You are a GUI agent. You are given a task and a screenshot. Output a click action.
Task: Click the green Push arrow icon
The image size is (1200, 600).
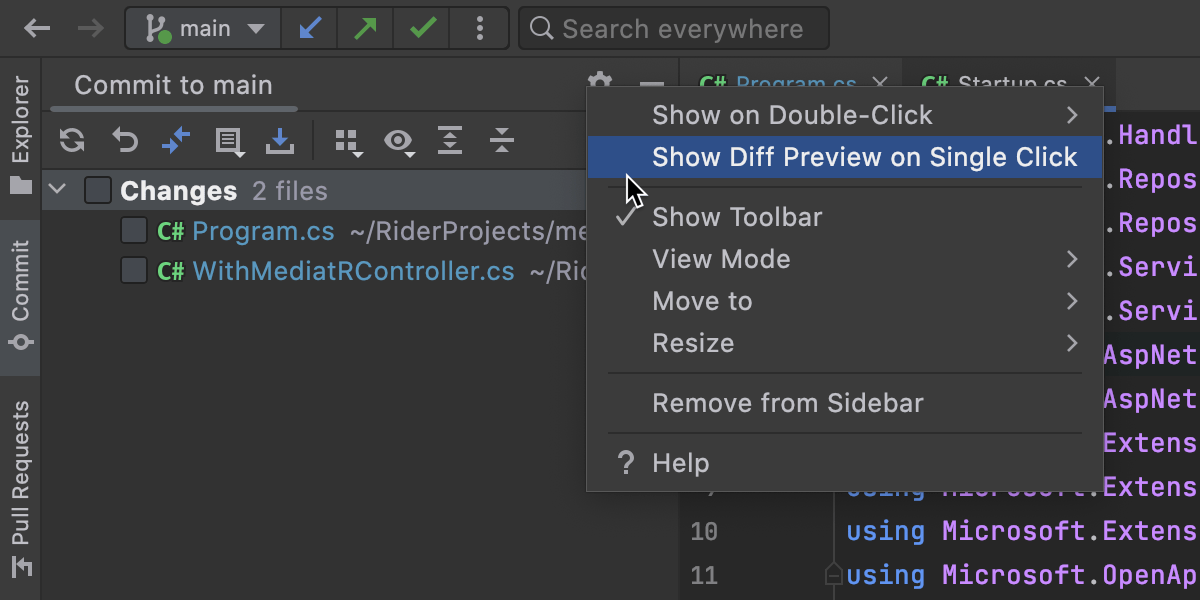(x=366, y=28)
